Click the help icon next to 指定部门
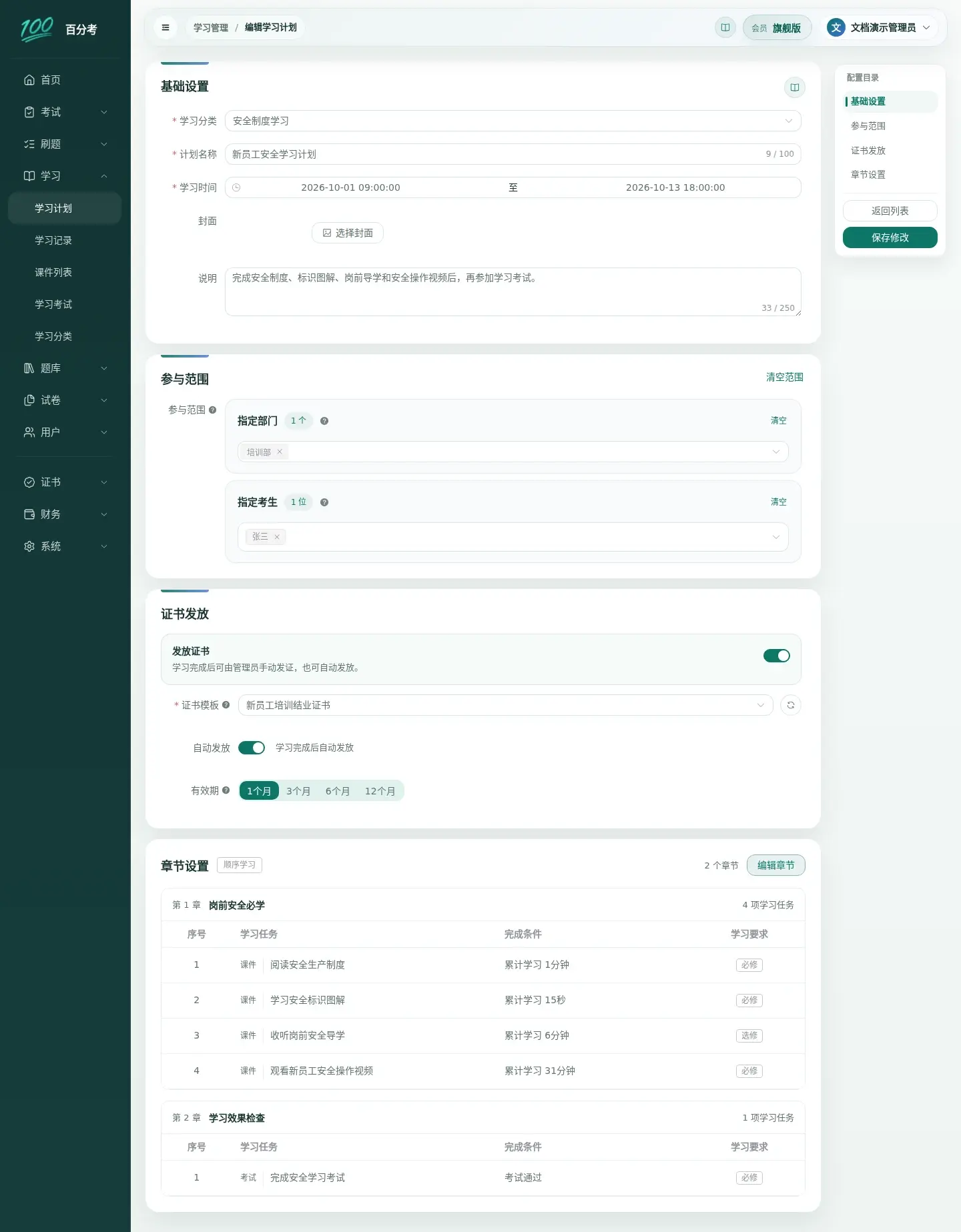Viewport: 961px width, 1232px height. click(x=324, y=421)
